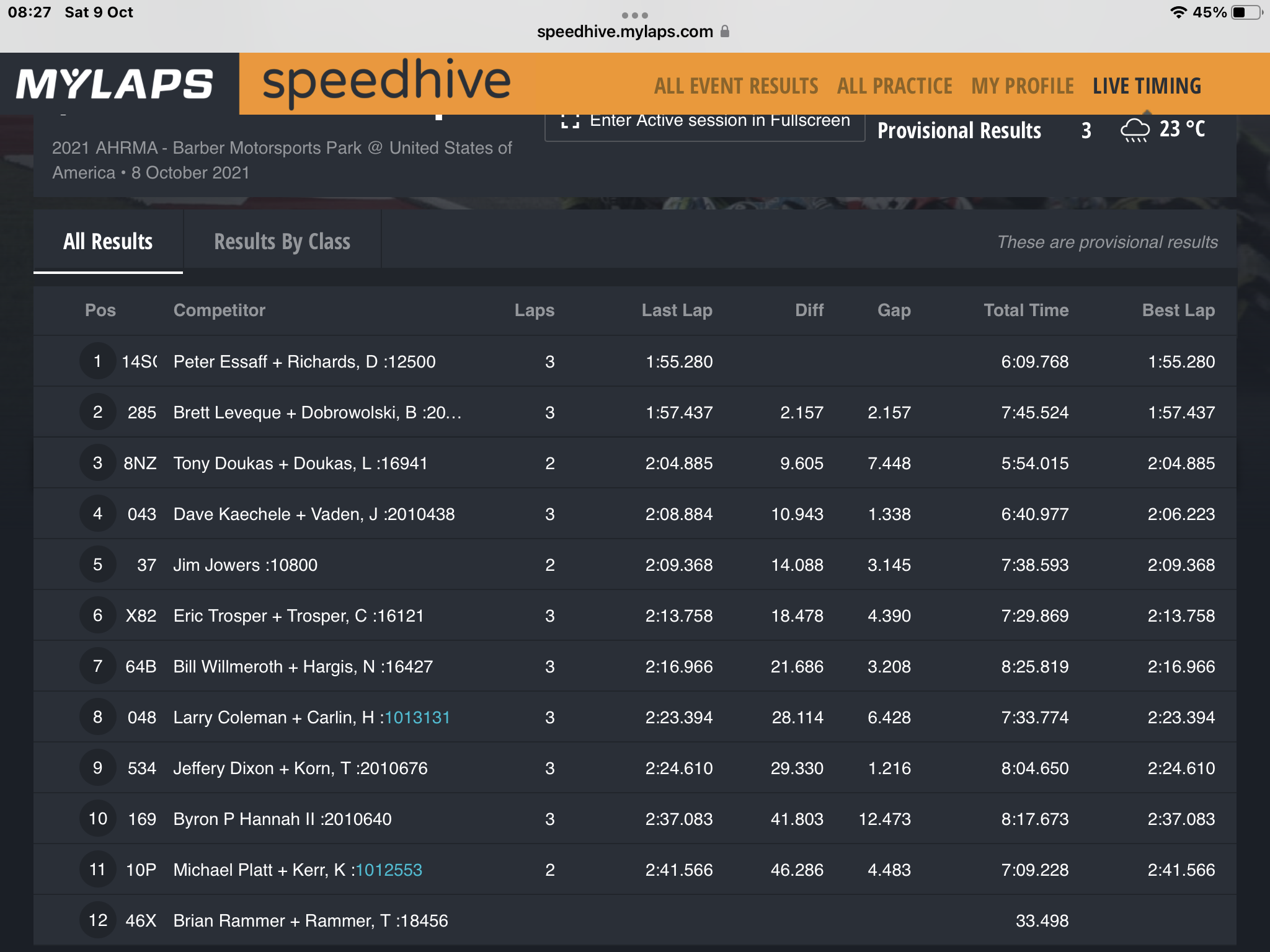Tap the speedhive.mylaps.com address bar
This screenshot has height=952, width=1270.
(x=625, y=32)
